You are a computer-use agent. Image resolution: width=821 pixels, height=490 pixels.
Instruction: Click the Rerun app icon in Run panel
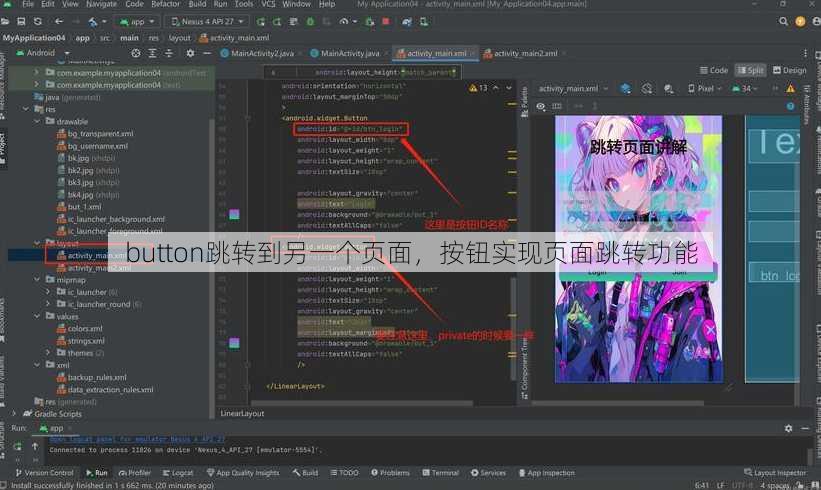(x=17, y=446)
